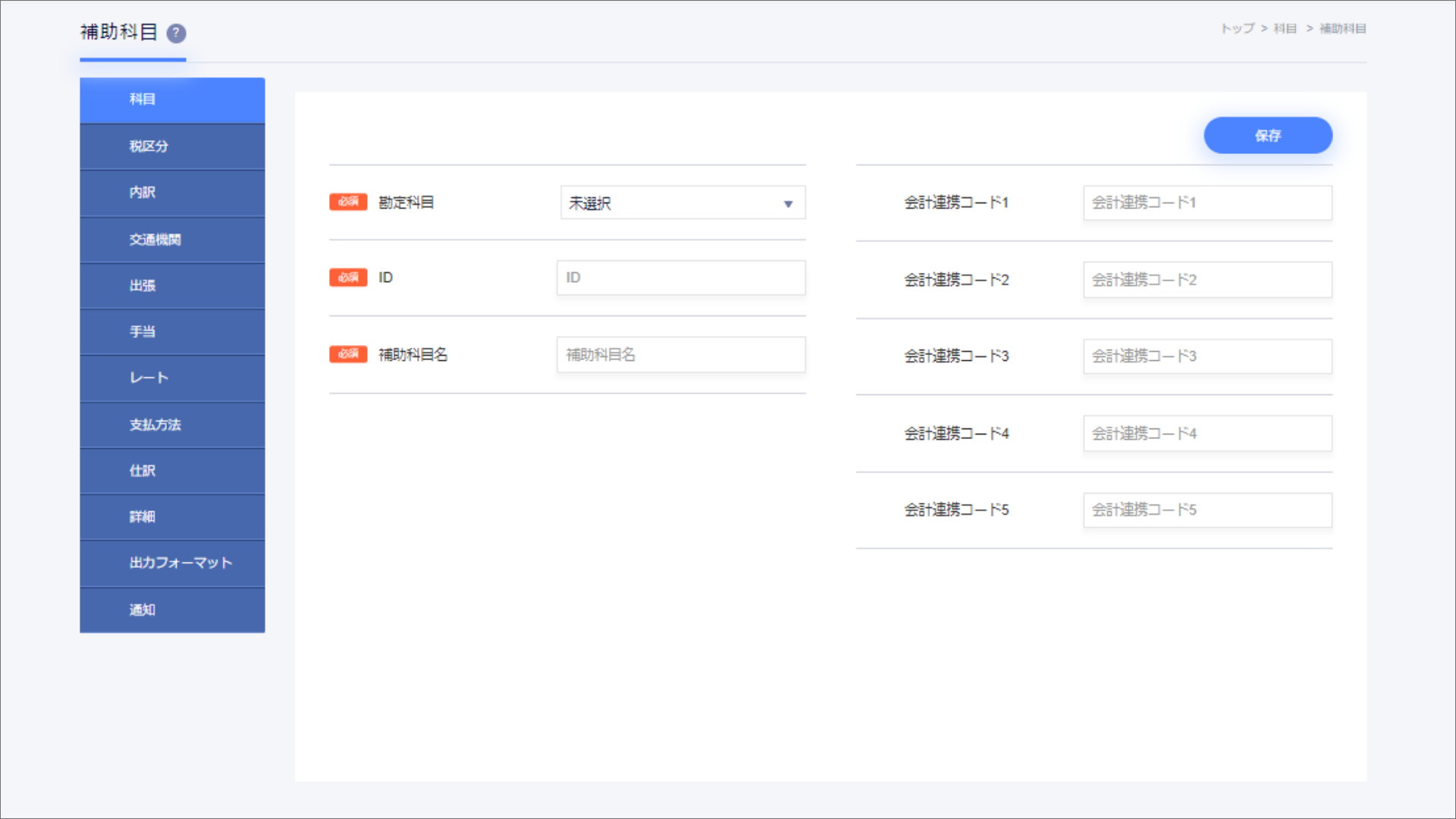1456x819 pixels.
Task: Click the ID input field
Action: coord(681,278)
